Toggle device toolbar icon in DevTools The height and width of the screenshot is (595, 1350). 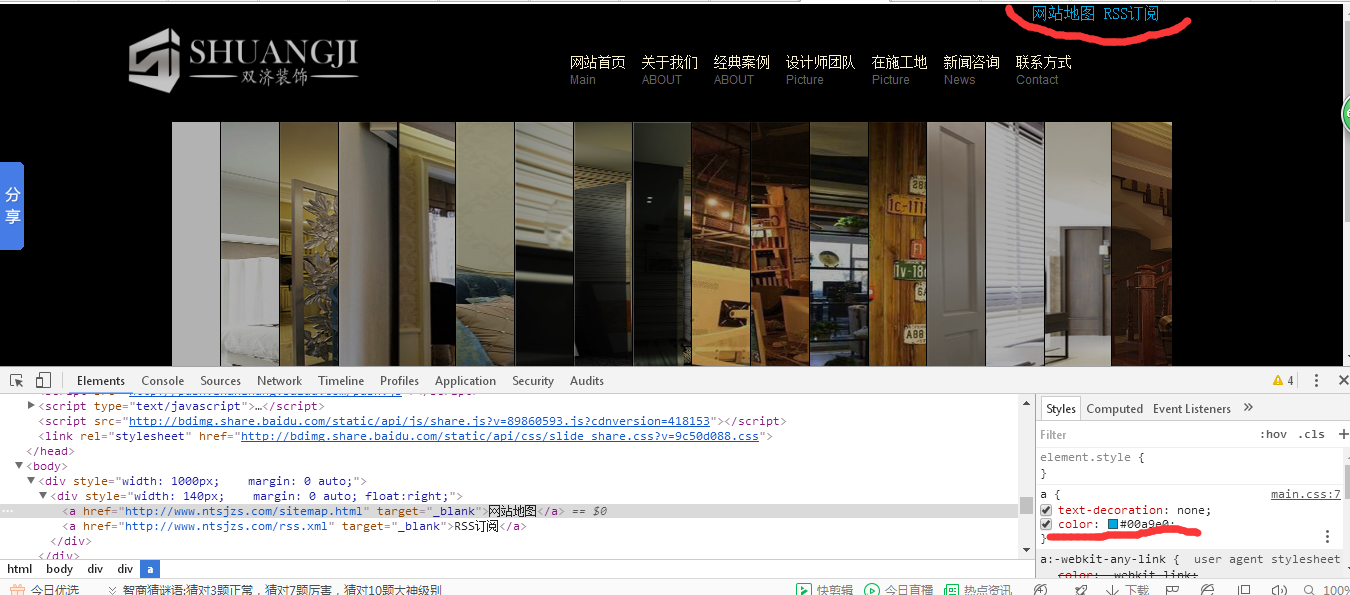point(43,381)
